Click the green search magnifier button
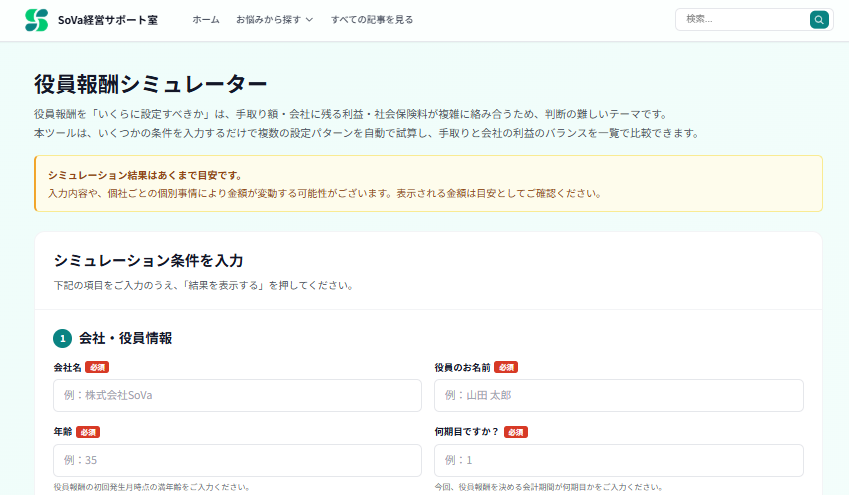849x495 pixels. (x=819, y=20)
